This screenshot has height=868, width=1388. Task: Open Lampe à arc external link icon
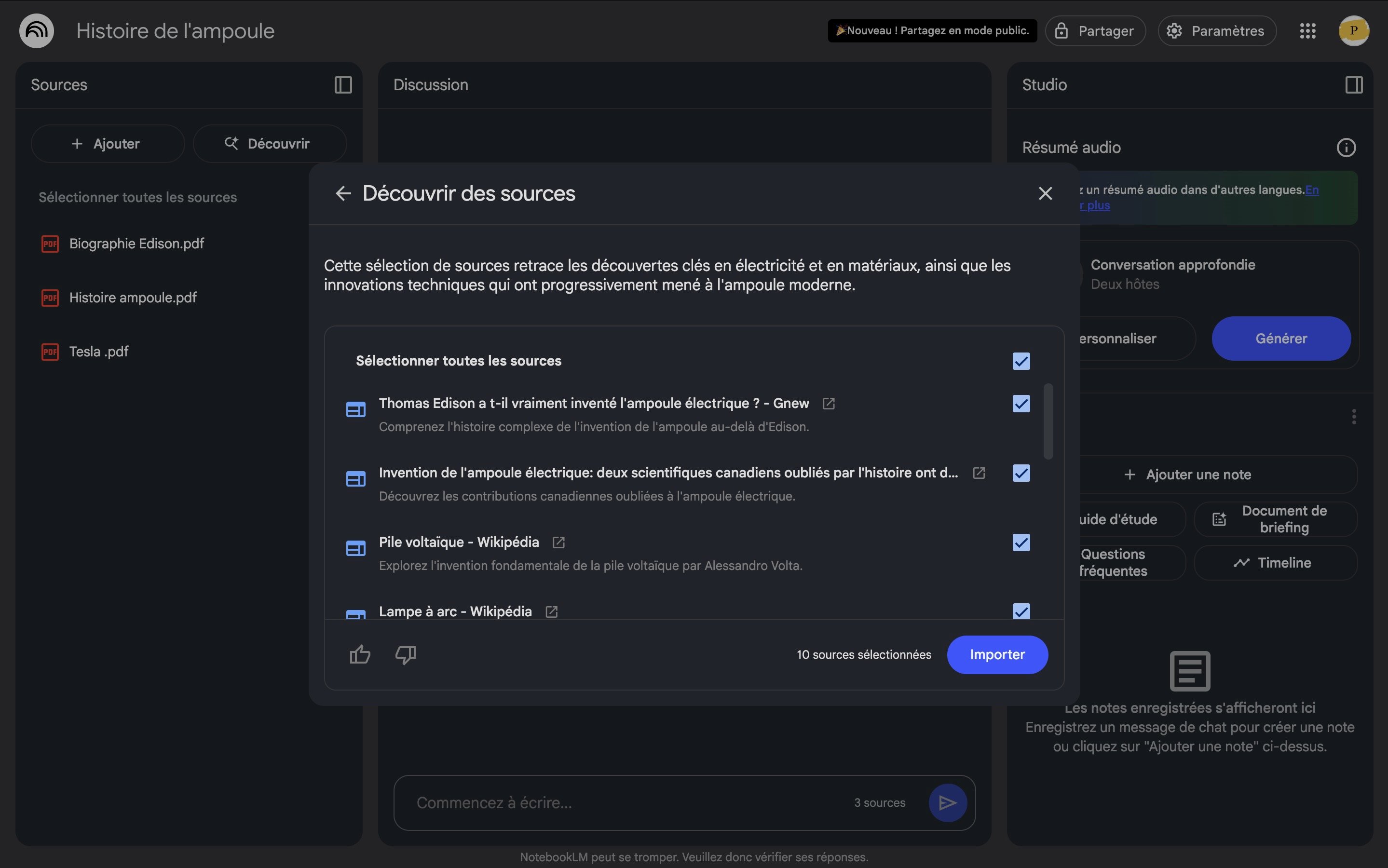551,611
